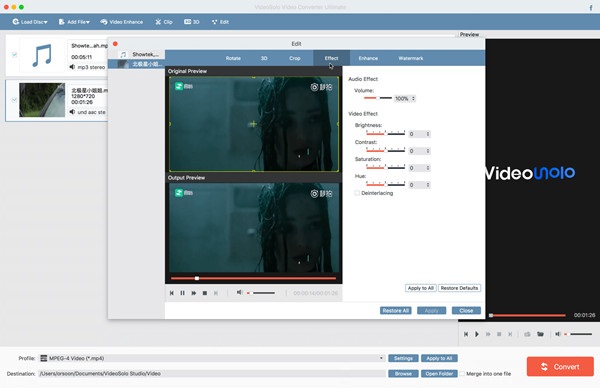Toggle Merge into one file checkbox
600x388 pixels.
(x=462, y=373)
